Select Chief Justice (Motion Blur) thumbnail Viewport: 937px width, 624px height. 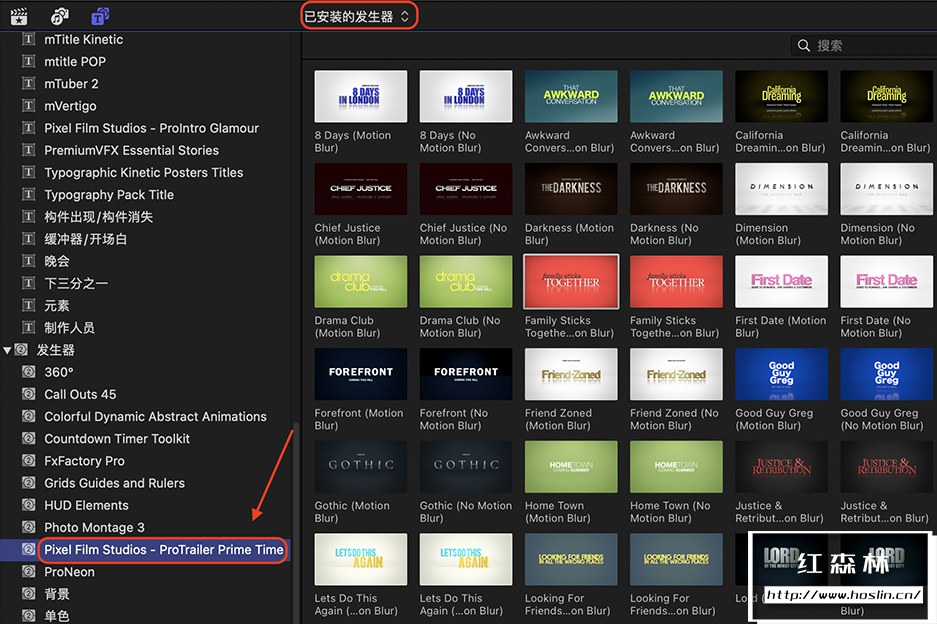click(x=360, y=189)
